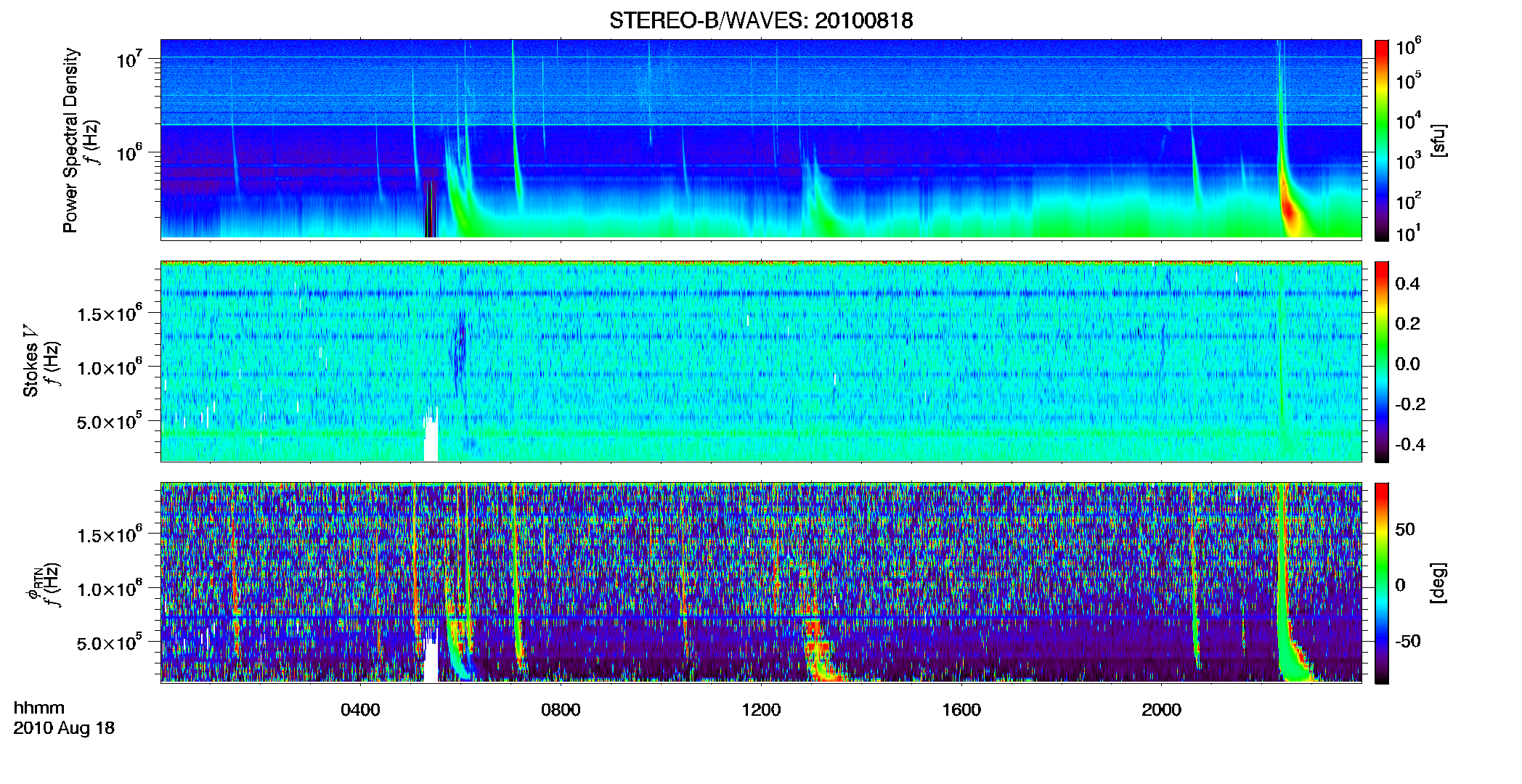The image size is (1522, 784).
Task: Click the 1.5×10^6 tick of φ RTN panel
Action: tap(110, 534)
